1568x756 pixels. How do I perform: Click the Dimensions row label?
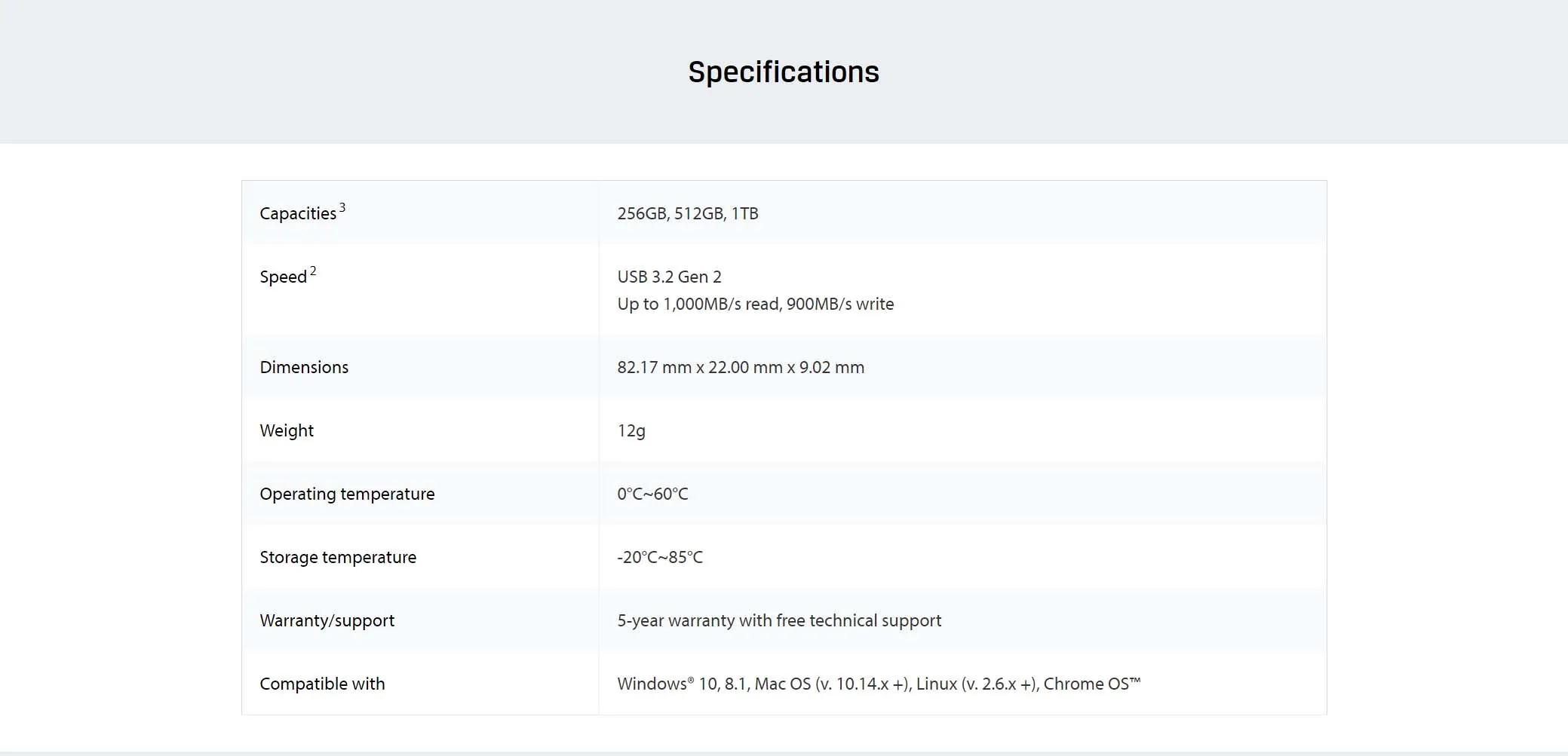pyautogui.click(x=304, y=368)
